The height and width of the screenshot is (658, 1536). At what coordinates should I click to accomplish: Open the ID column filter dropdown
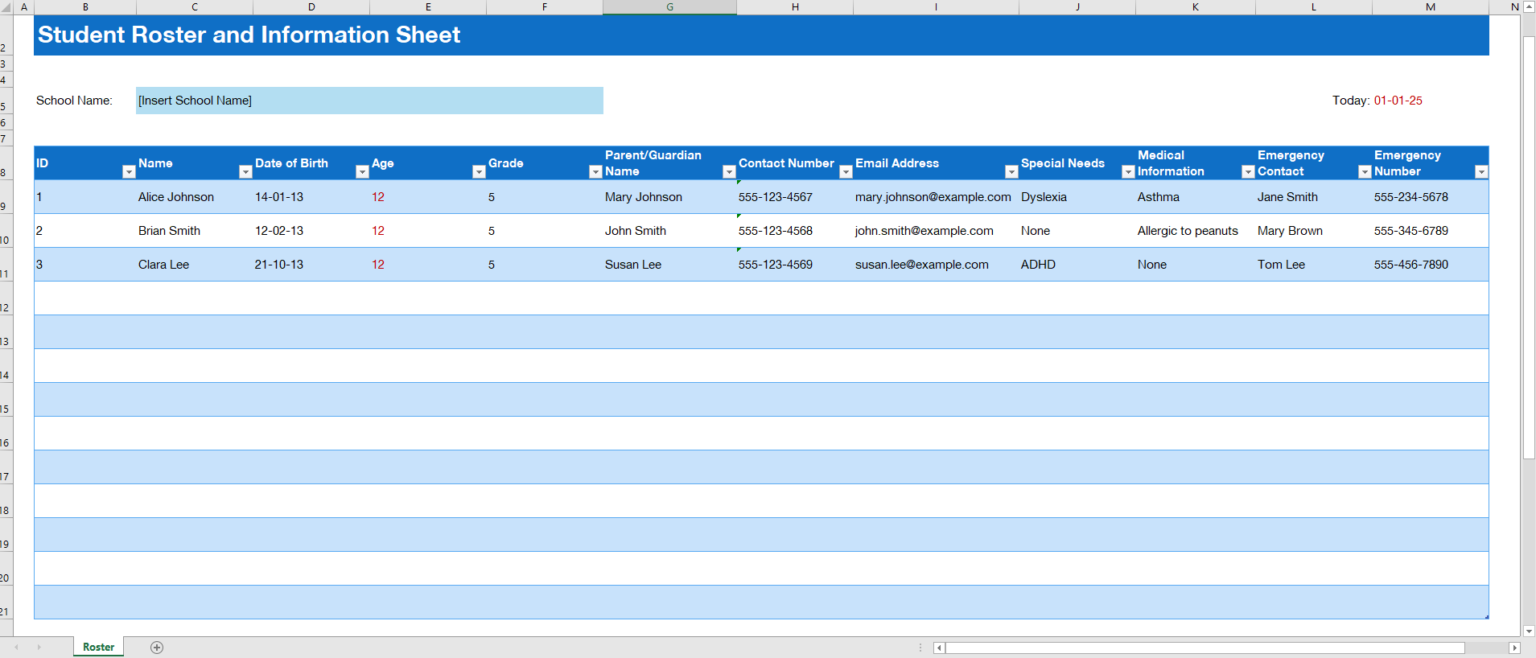coord(128,172)
